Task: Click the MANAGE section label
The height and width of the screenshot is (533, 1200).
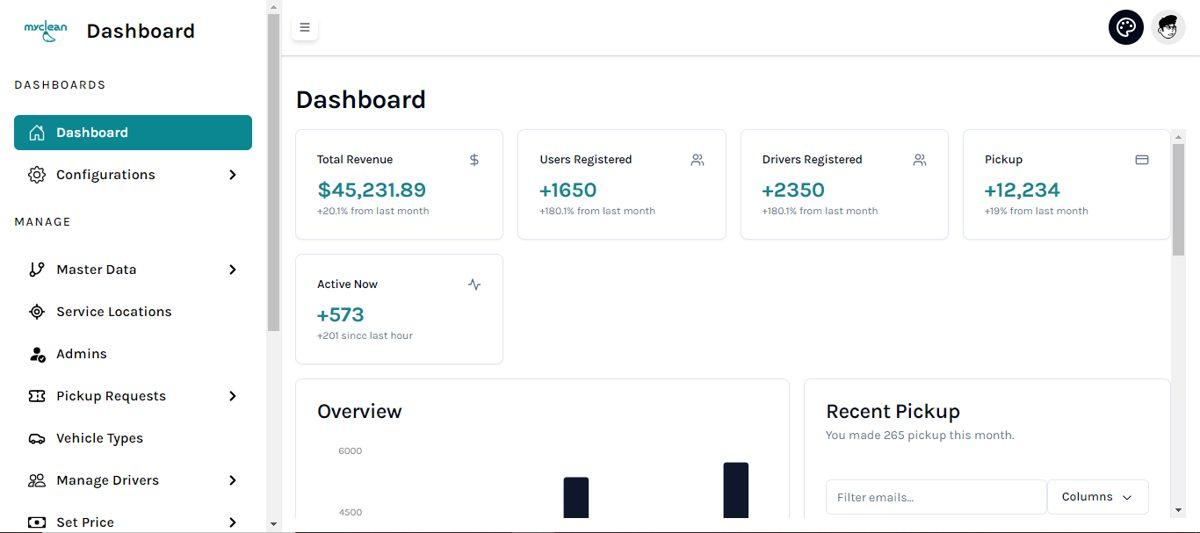Action: (x=43, y=222)
